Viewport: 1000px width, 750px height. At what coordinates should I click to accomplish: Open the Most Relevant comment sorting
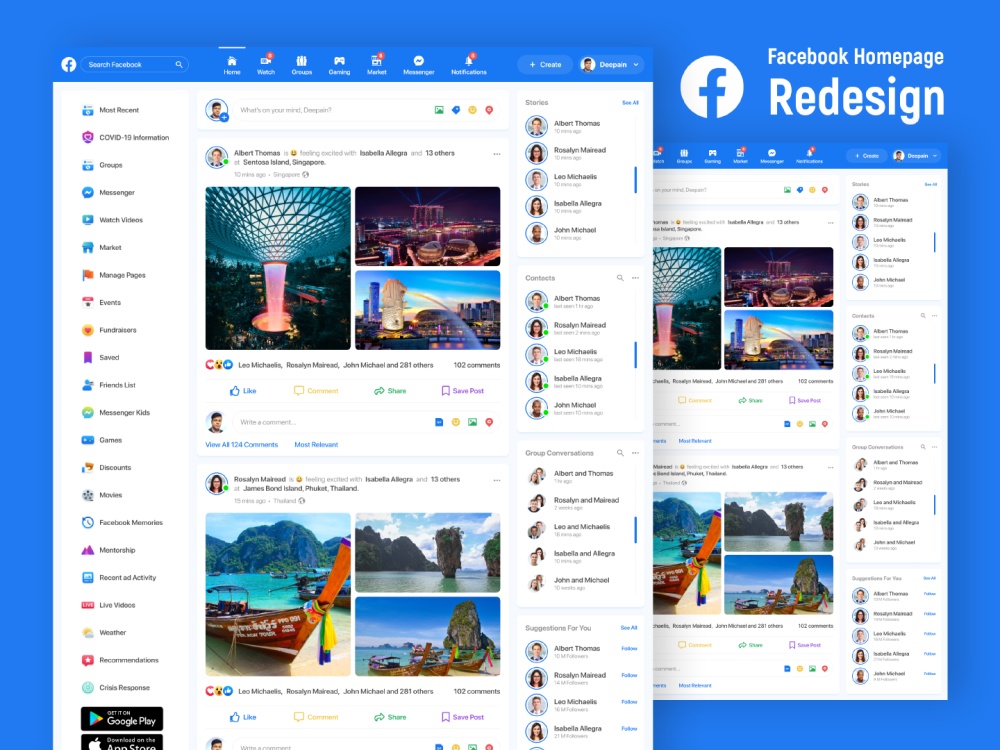click(x=316, y=444)
